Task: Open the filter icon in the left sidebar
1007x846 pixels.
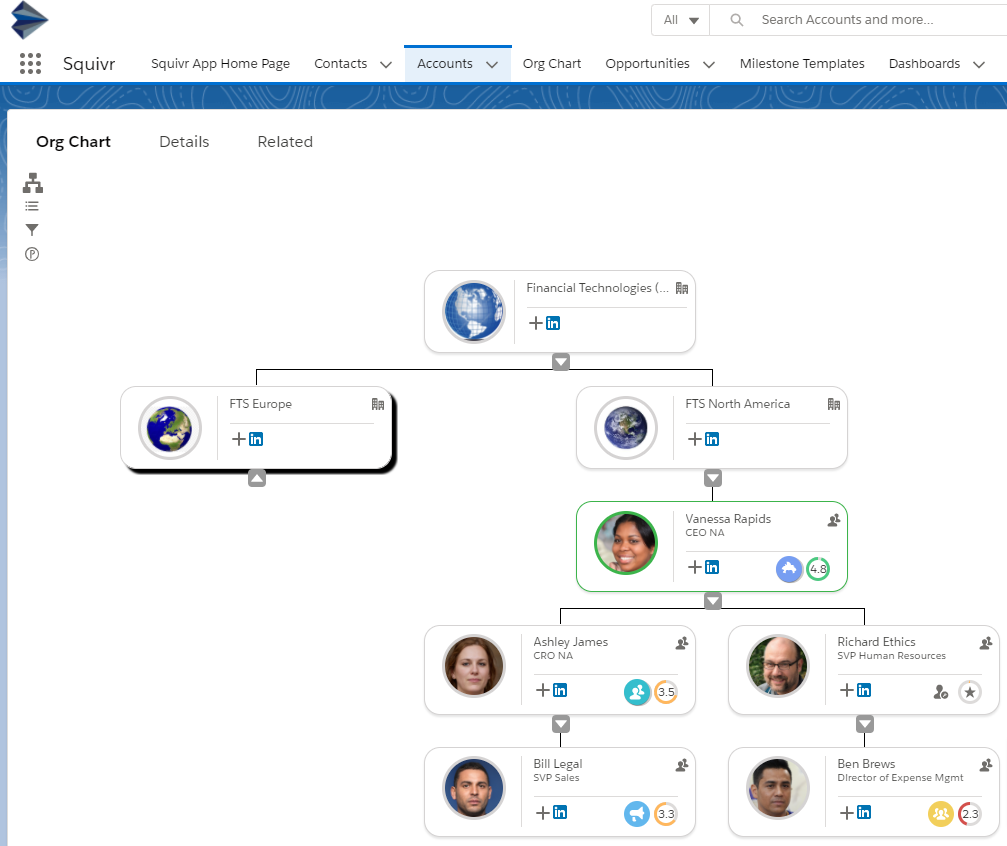Action: [x=31, y=229]
